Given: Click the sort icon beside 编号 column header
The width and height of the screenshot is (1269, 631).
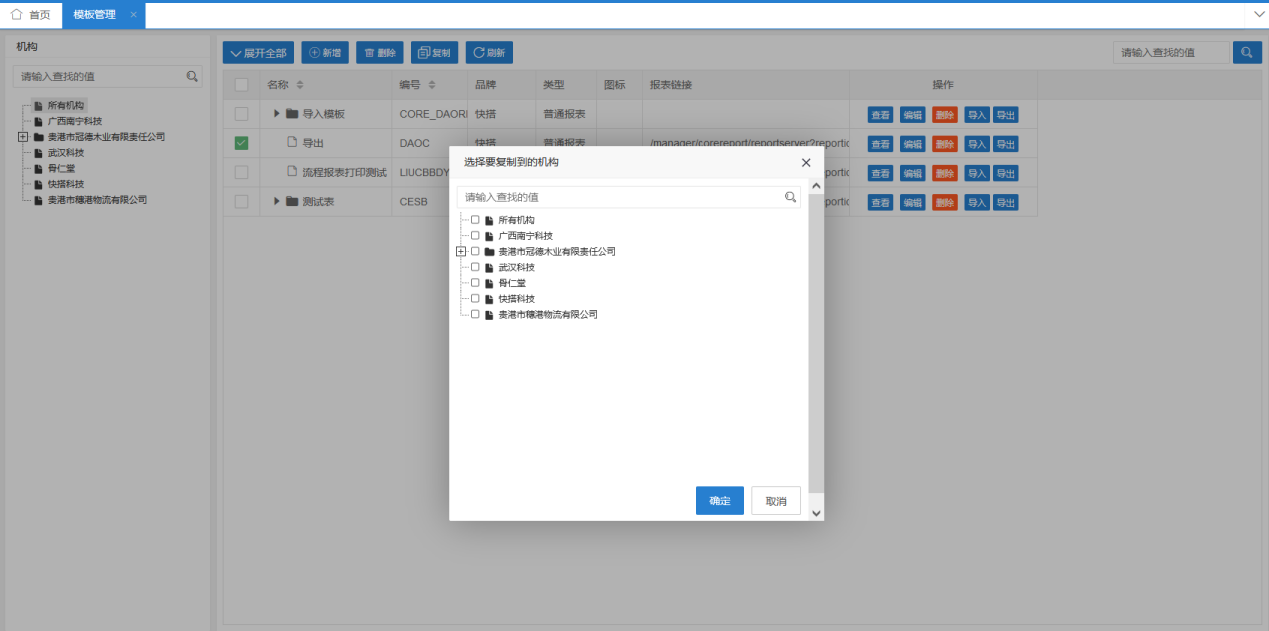Looking at the screenshot, I should [x=432, y=85].
